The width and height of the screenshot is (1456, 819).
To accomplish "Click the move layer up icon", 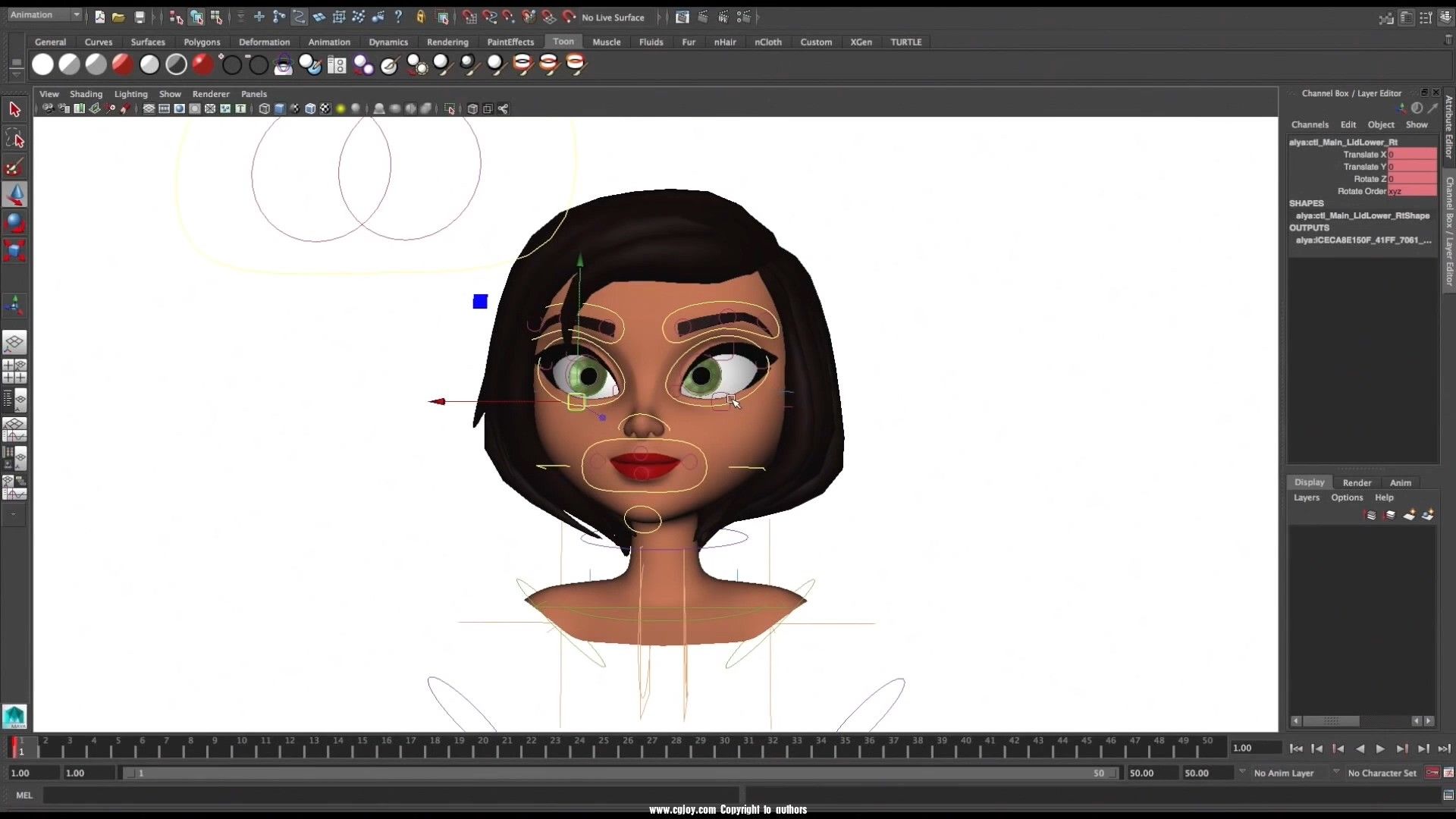I will [x=1370, y=516].
